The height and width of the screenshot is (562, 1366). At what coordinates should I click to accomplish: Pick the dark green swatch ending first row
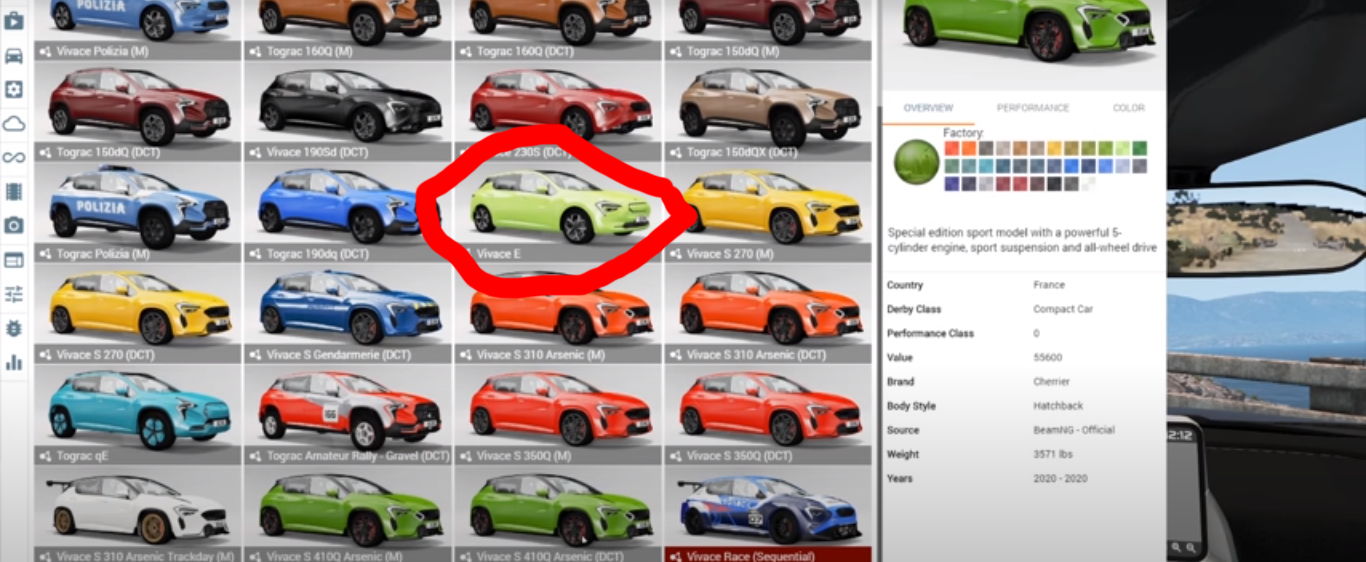tap(1140, 148)
